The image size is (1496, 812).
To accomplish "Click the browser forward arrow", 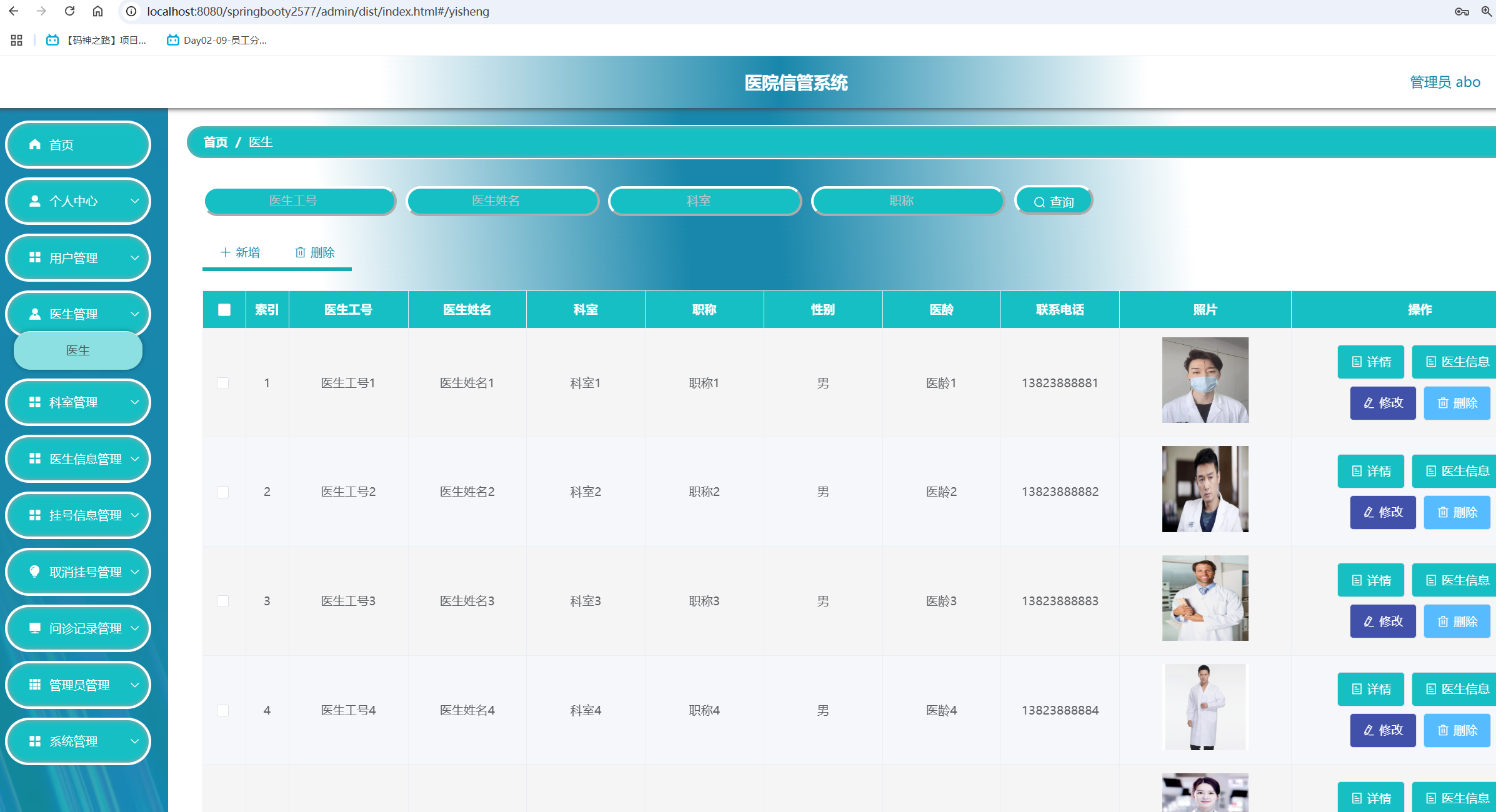I will click(42, 11).
